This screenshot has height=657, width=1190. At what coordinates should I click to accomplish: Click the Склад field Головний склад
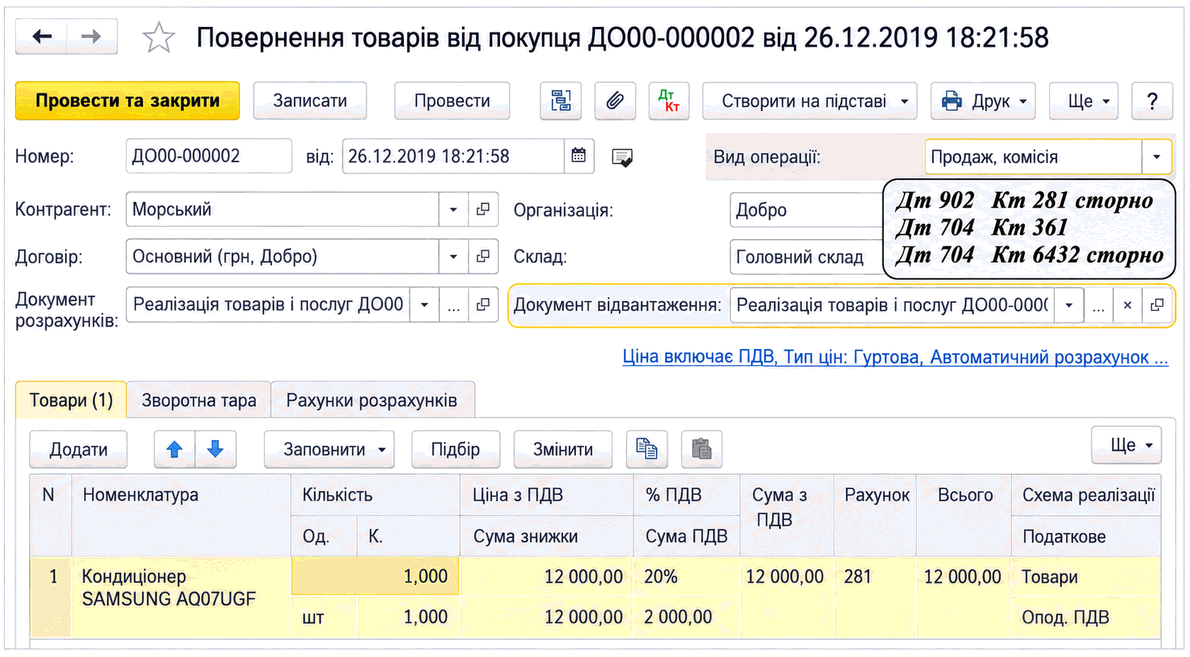[806, 257]
